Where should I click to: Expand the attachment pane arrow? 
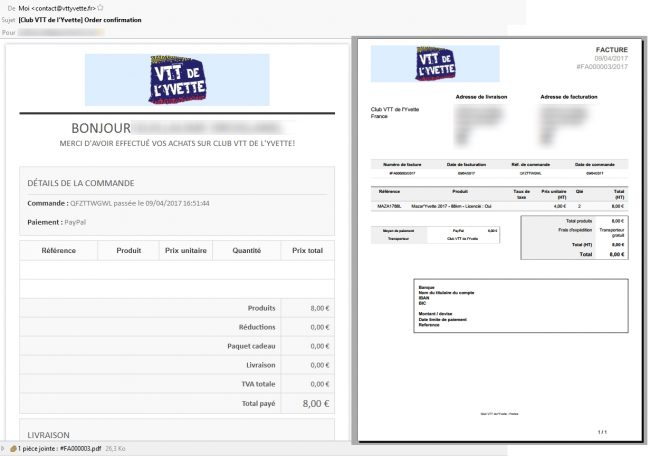click(x=4, y=449)
